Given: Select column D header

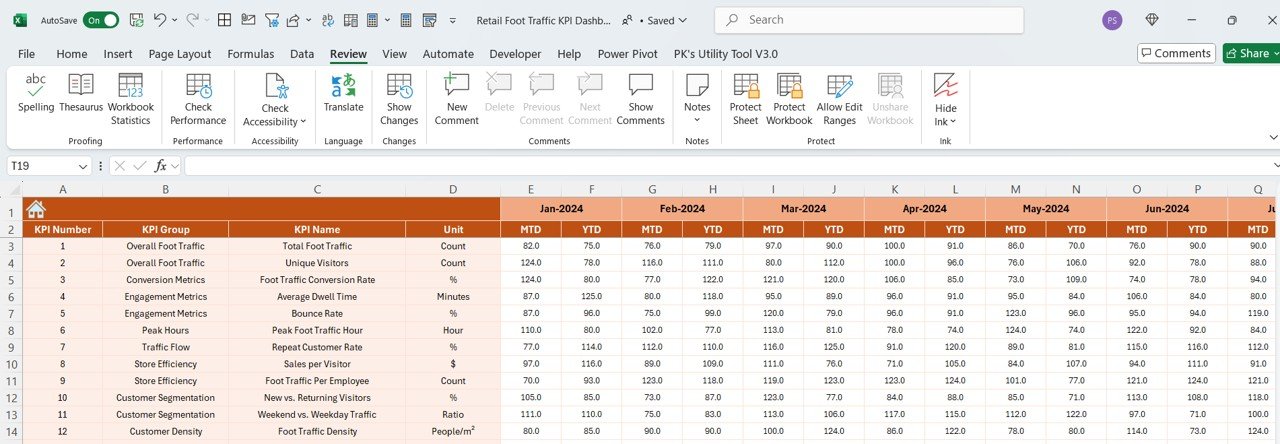Looking at the screenshot, I should 453,190.
